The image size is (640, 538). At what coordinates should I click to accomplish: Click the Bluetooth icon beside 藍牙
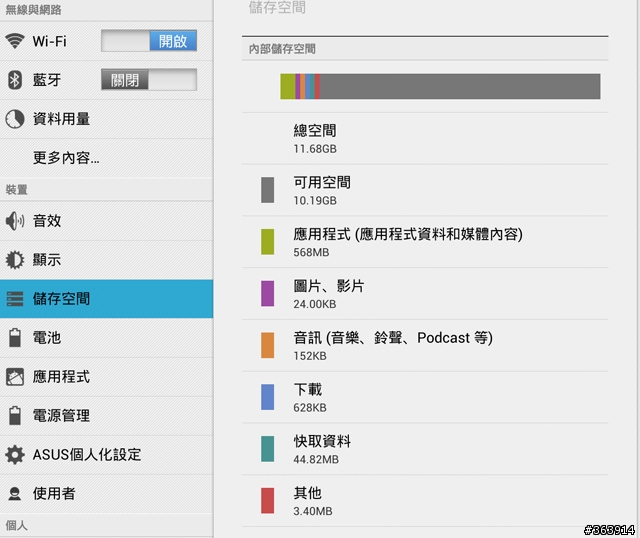pyautogui.click(x=15, y=80)
